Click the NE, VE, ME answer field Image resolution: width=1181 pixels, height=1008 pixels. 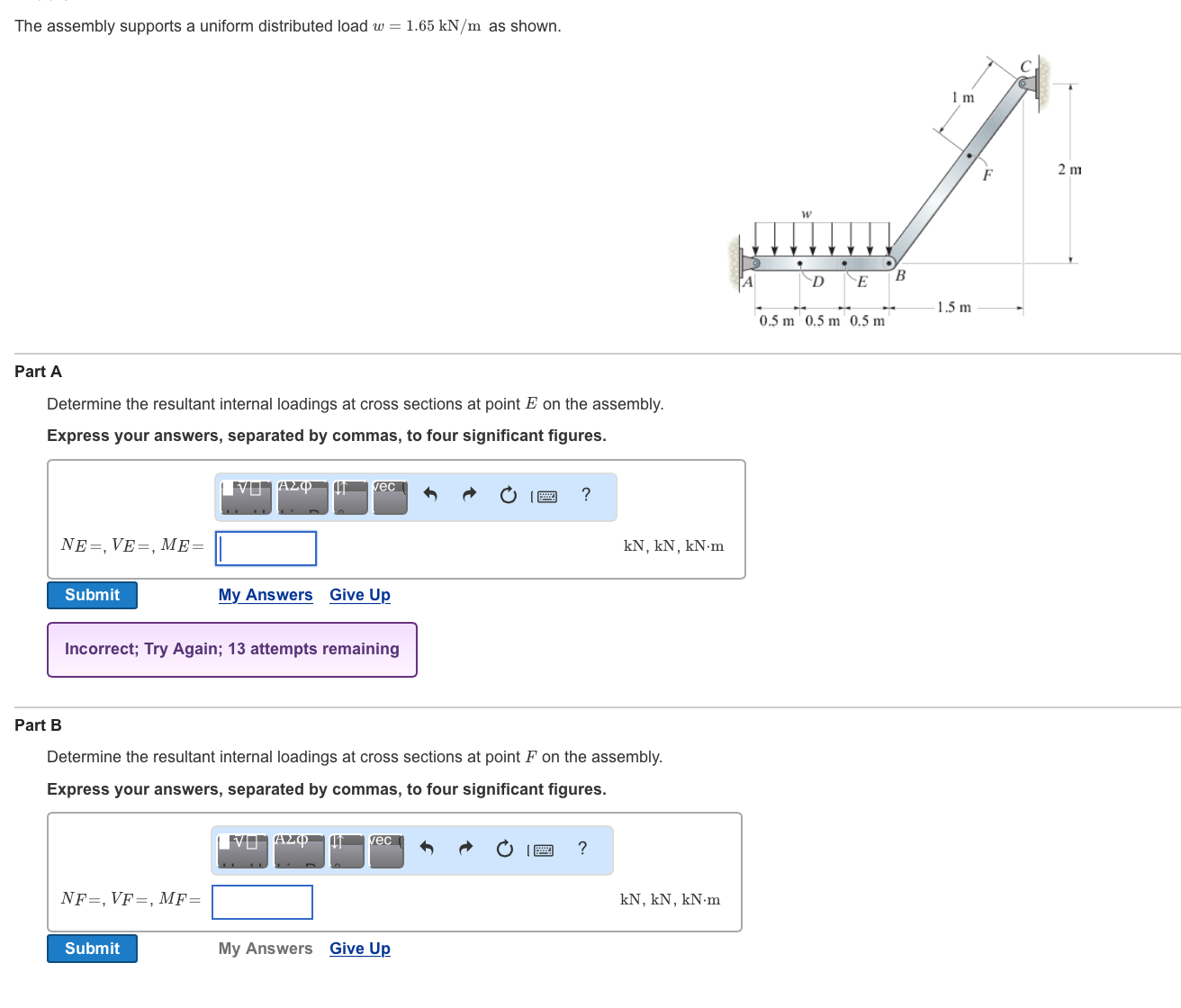(x=265, y=548)
